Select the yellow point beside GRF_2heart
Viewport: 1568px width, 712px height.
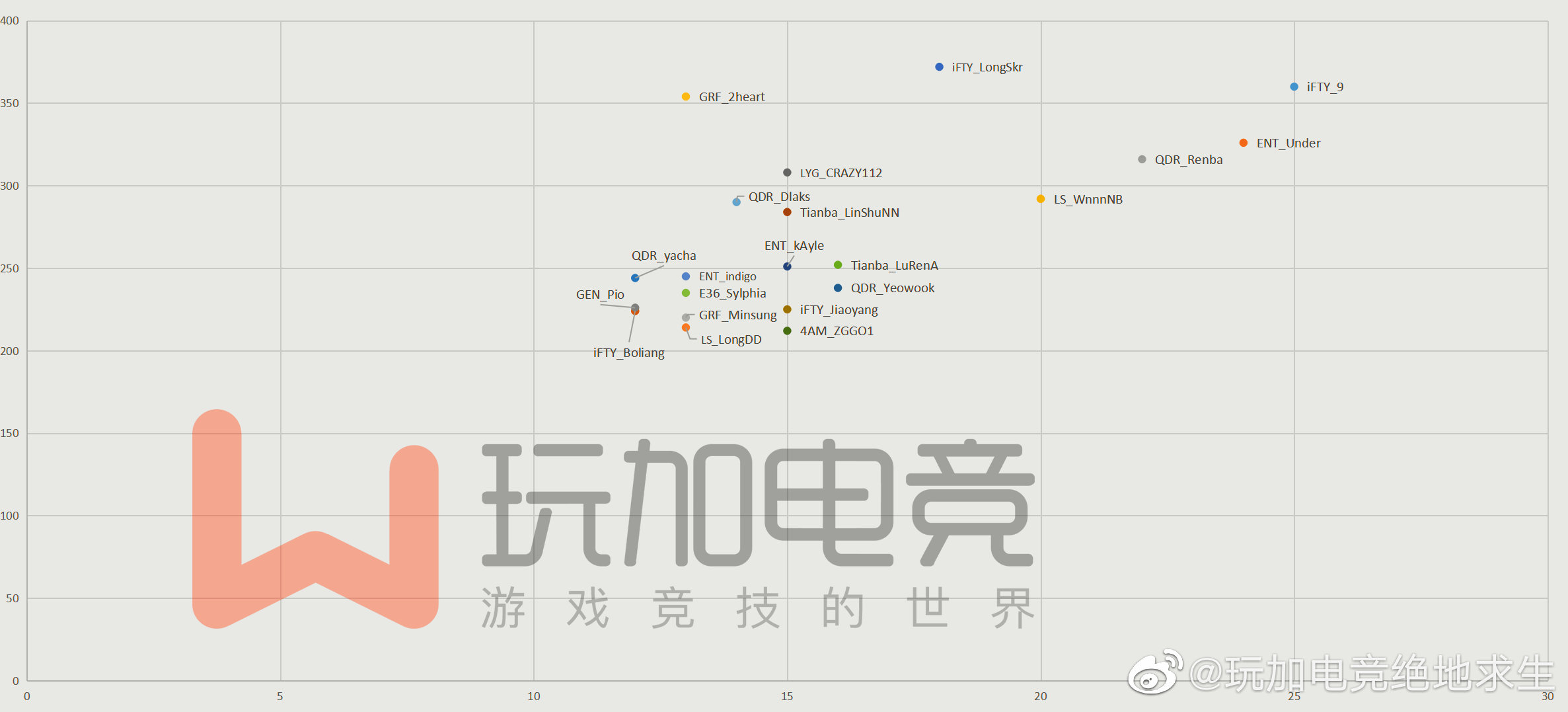686,97
